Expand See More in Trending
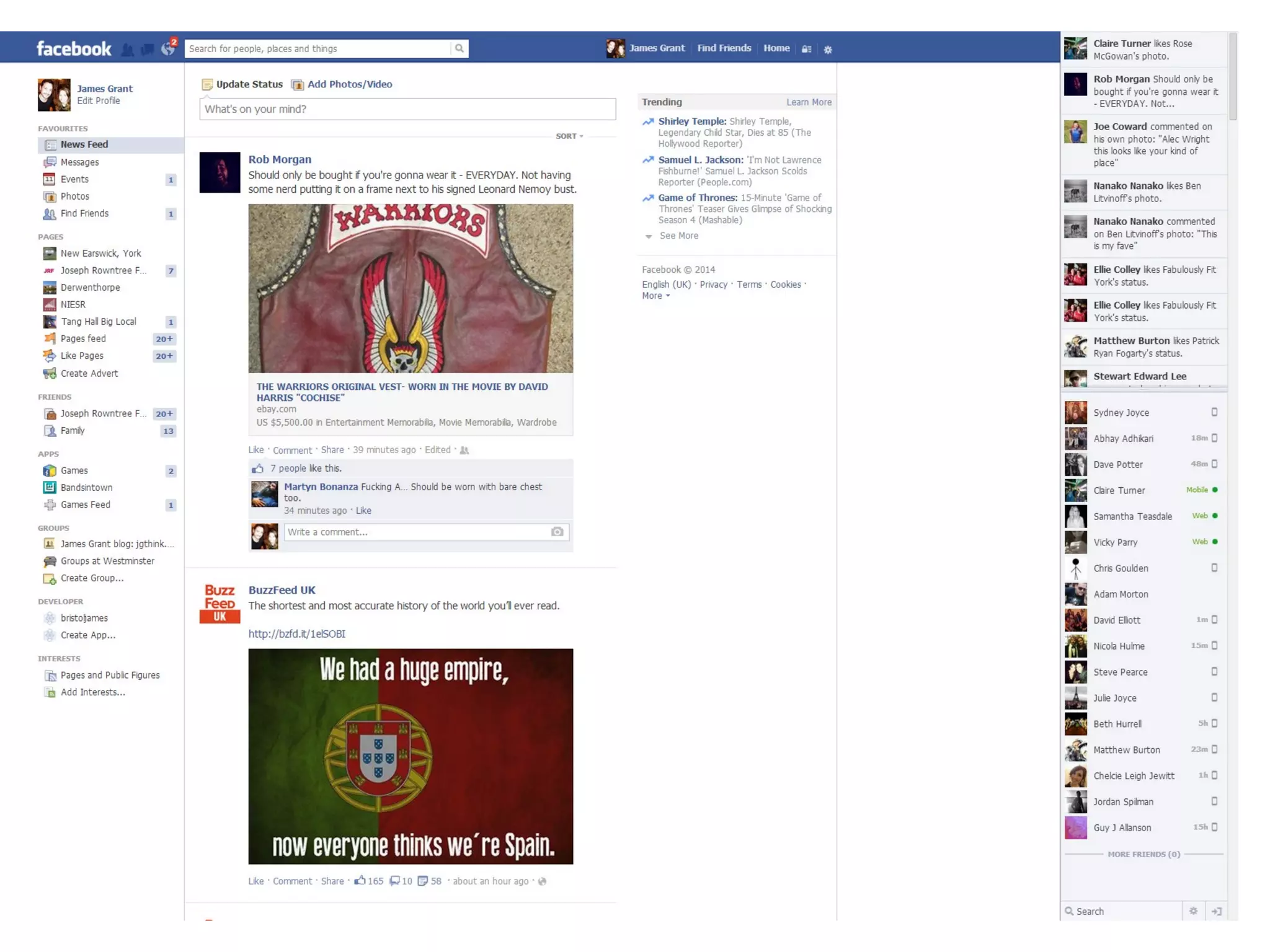Viewport: 1270px width, 952px height. click(678, 236)
